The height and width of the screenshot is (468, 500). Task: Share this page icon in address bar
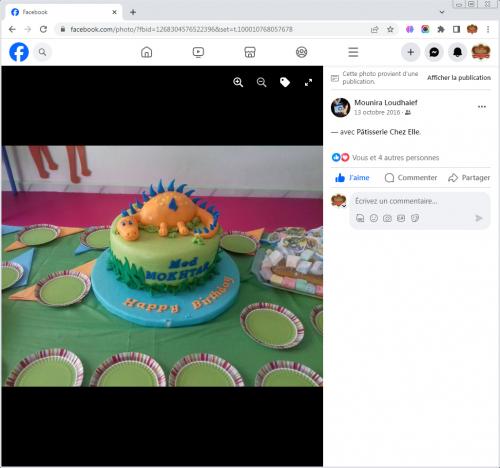tap(374, 29)
